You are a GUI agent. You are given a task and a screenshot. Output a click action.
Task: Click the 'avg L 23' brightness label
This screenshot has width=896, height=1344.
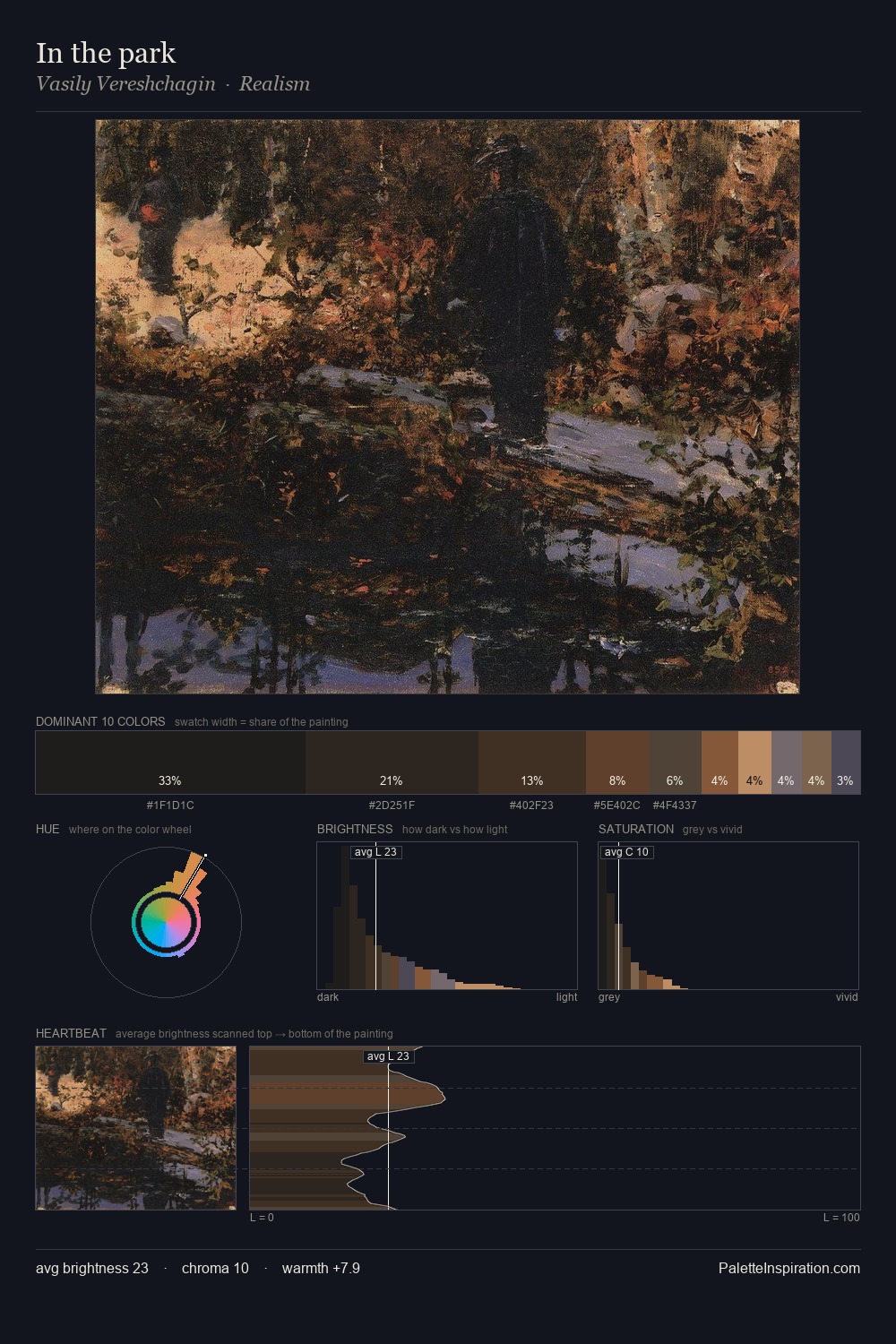click(375, 852)
